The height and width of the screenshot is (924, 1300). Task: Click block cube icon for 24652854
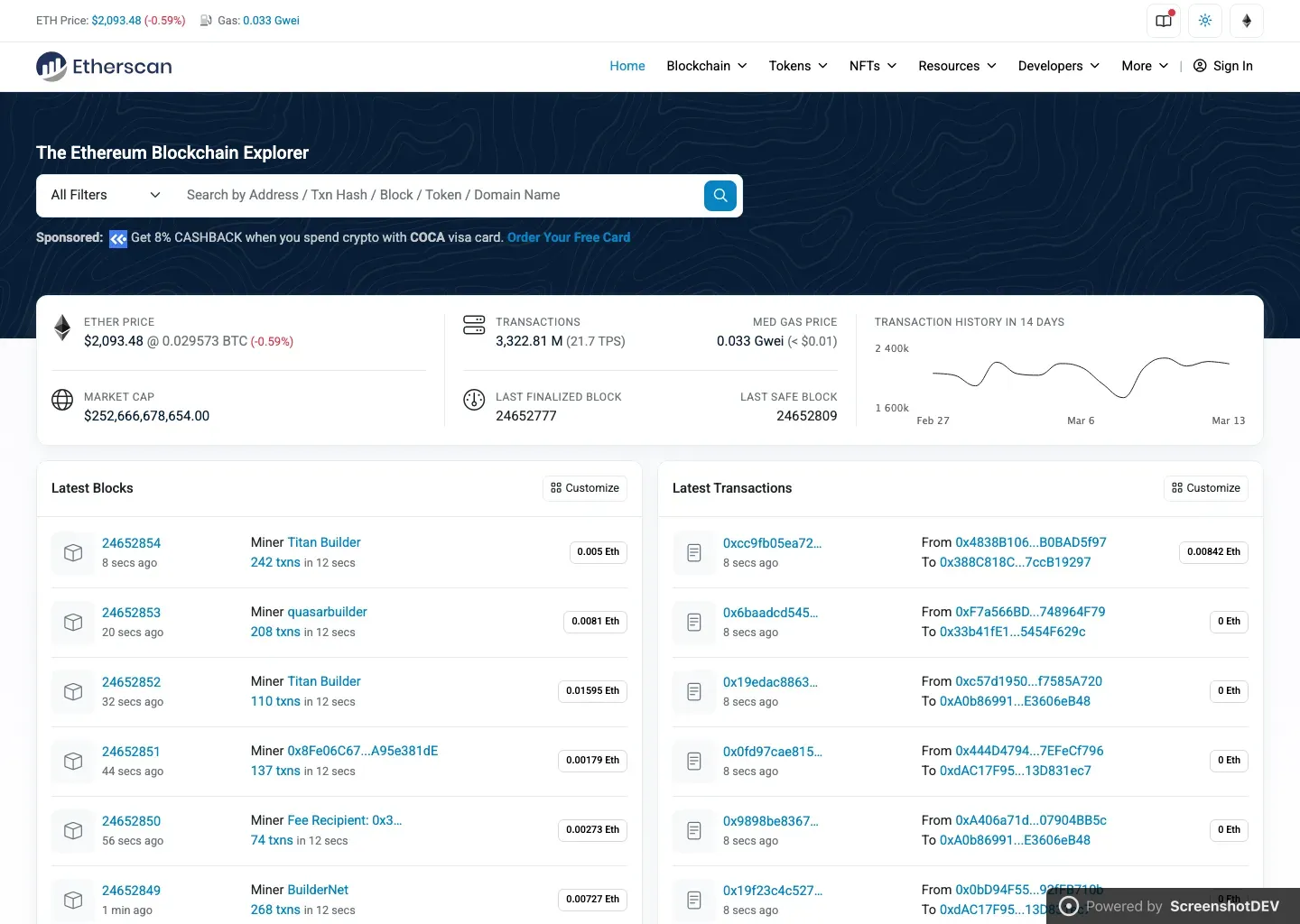coord(73,552)
